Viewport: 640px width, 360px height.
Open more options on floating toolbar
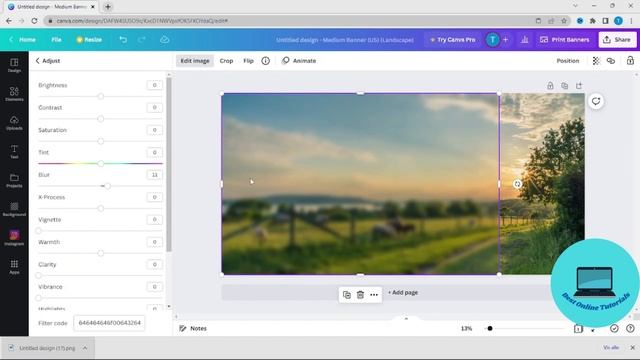click(374, 295)
